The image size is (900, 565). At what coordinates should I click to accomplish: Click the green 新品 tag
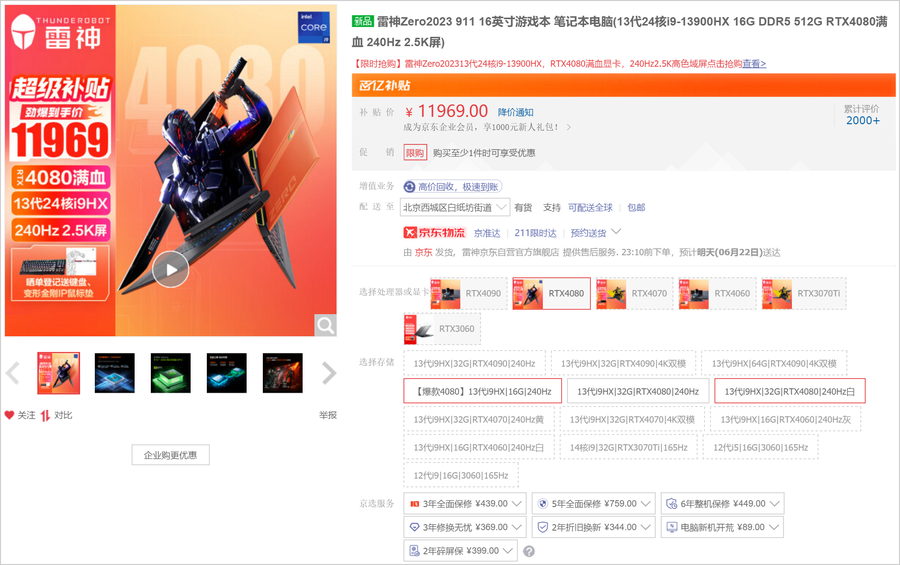(363, 21)
